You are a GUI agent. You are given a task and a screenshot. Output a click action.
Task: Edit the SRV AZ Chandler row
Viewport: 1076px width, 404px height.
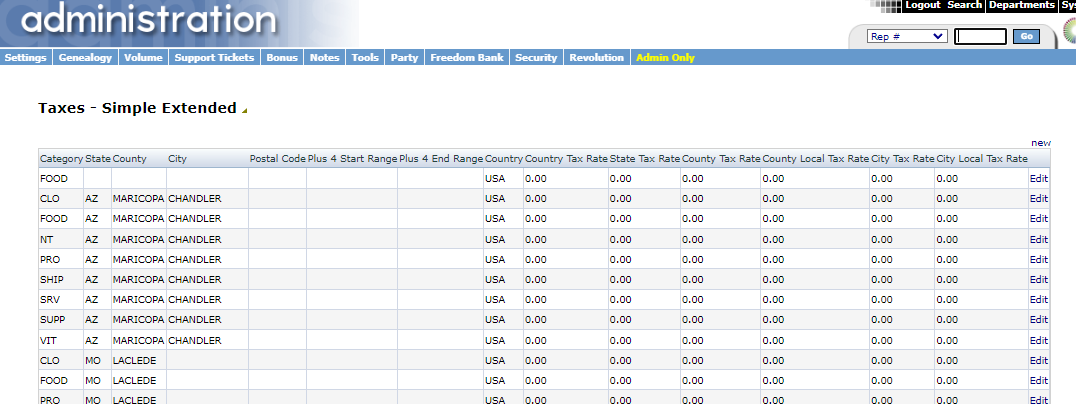click(x=1038, y=300)
